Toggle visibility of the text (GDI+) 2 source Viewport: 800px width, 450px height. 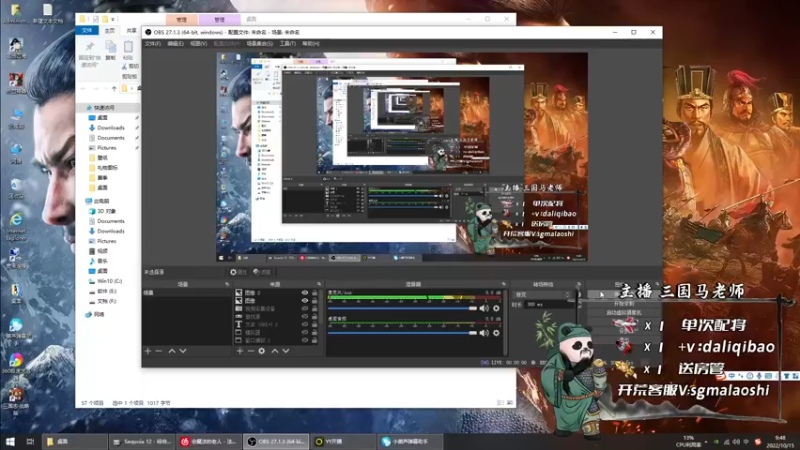[305, 324]
